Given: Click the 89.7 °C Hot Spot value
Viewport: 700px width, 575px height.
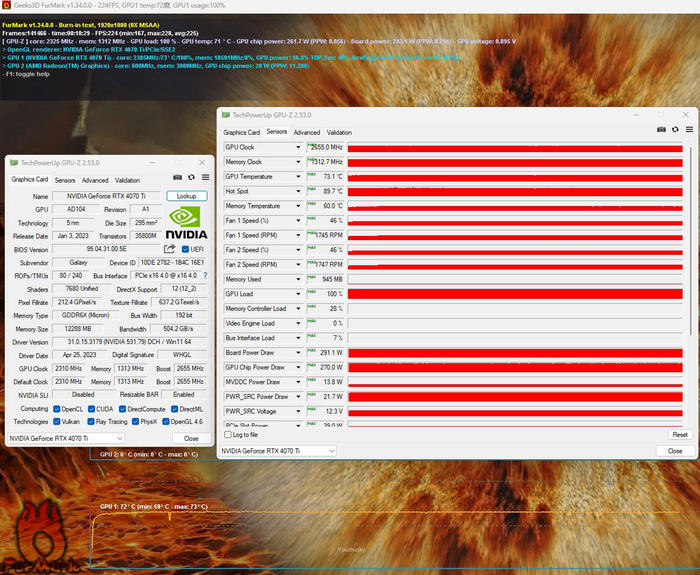Looking at the screenshot, I should coord(333,192).
